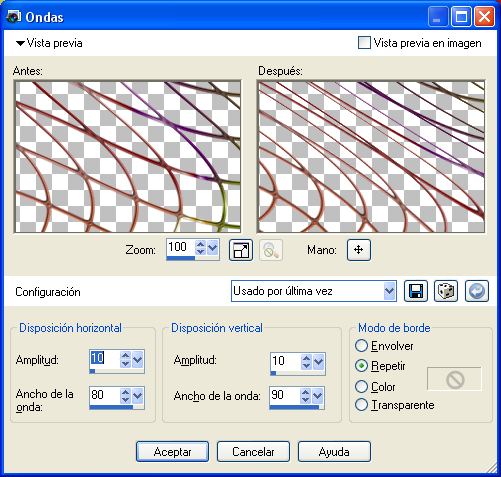501x477 pixels.
Task: Open the Zoom value dropdown arrow
Action: [212, 247]
